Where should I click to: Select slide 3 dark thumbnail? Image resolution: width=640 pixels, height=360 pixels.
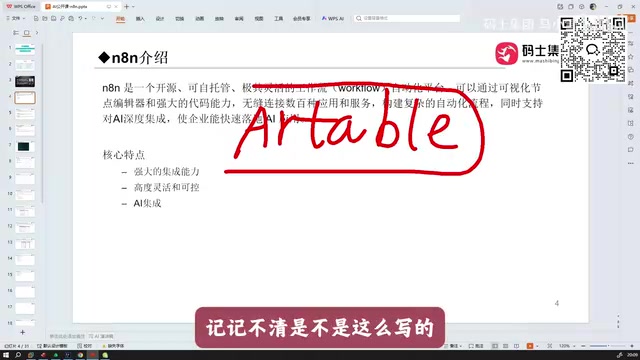pyautogui.click(x=25, y=81)
